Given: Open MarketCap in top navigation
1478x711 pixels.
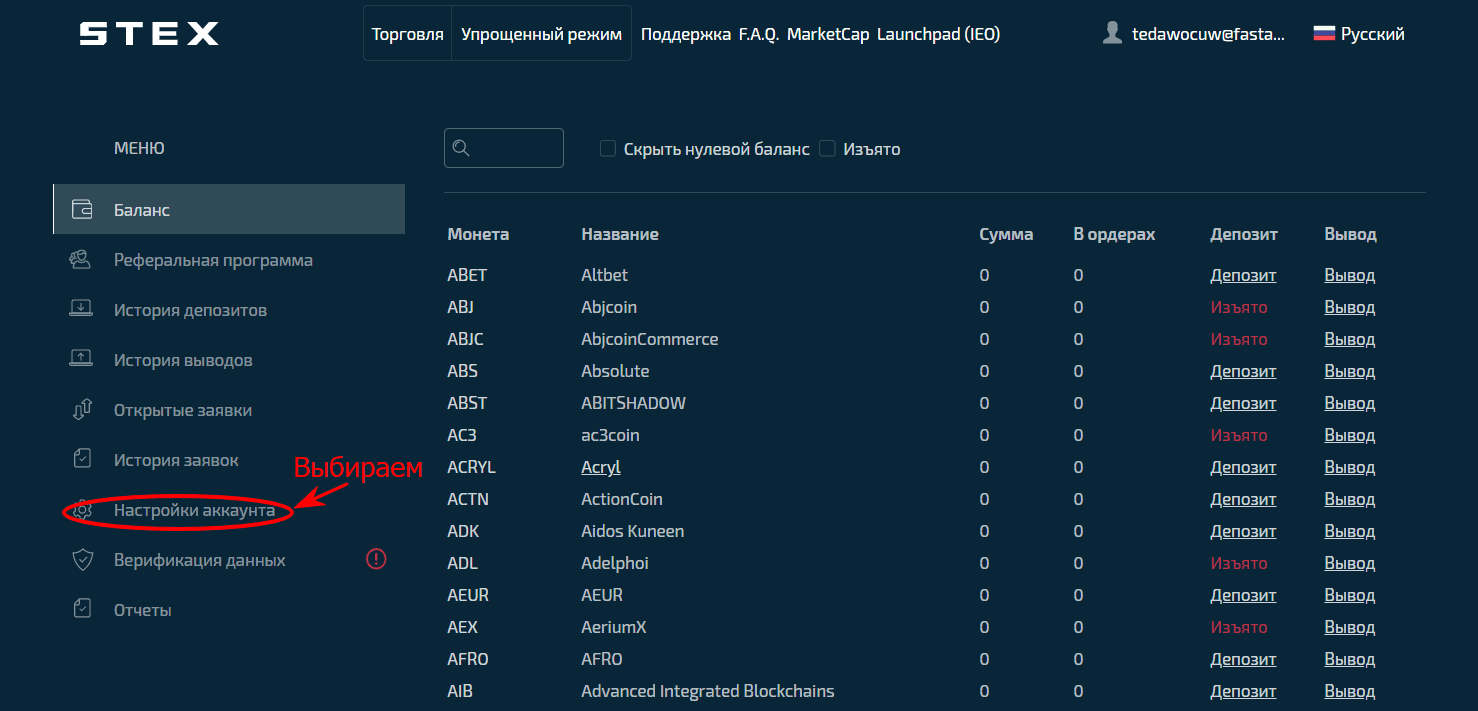Looking at the screenshot, I should click(827, 34).
